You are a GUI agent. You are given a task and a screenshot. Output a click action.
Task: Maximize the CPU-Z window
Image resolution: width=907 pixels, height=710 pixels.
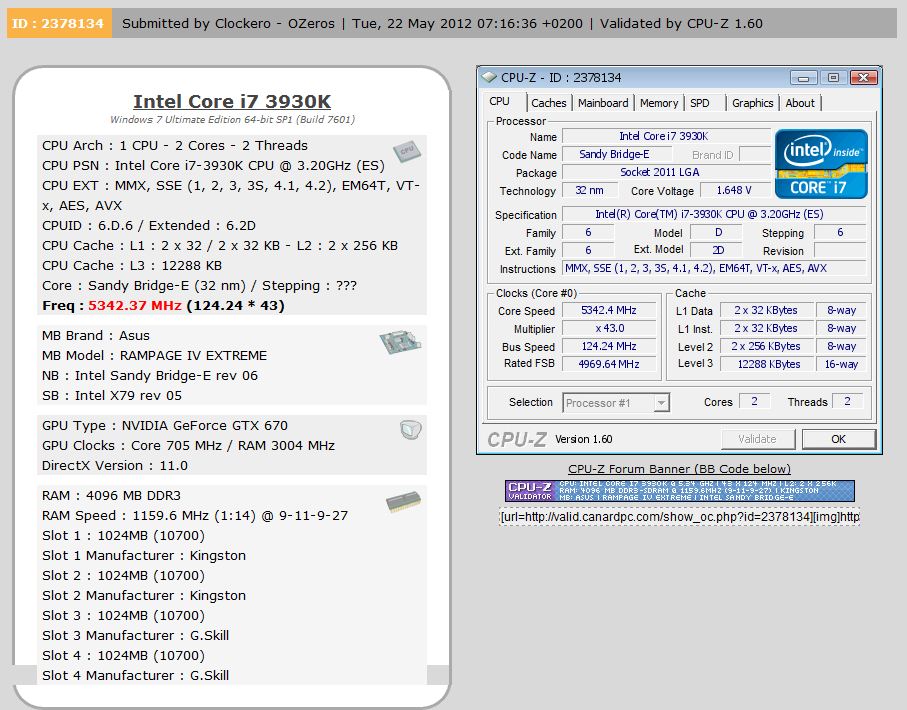coord(833,78)
